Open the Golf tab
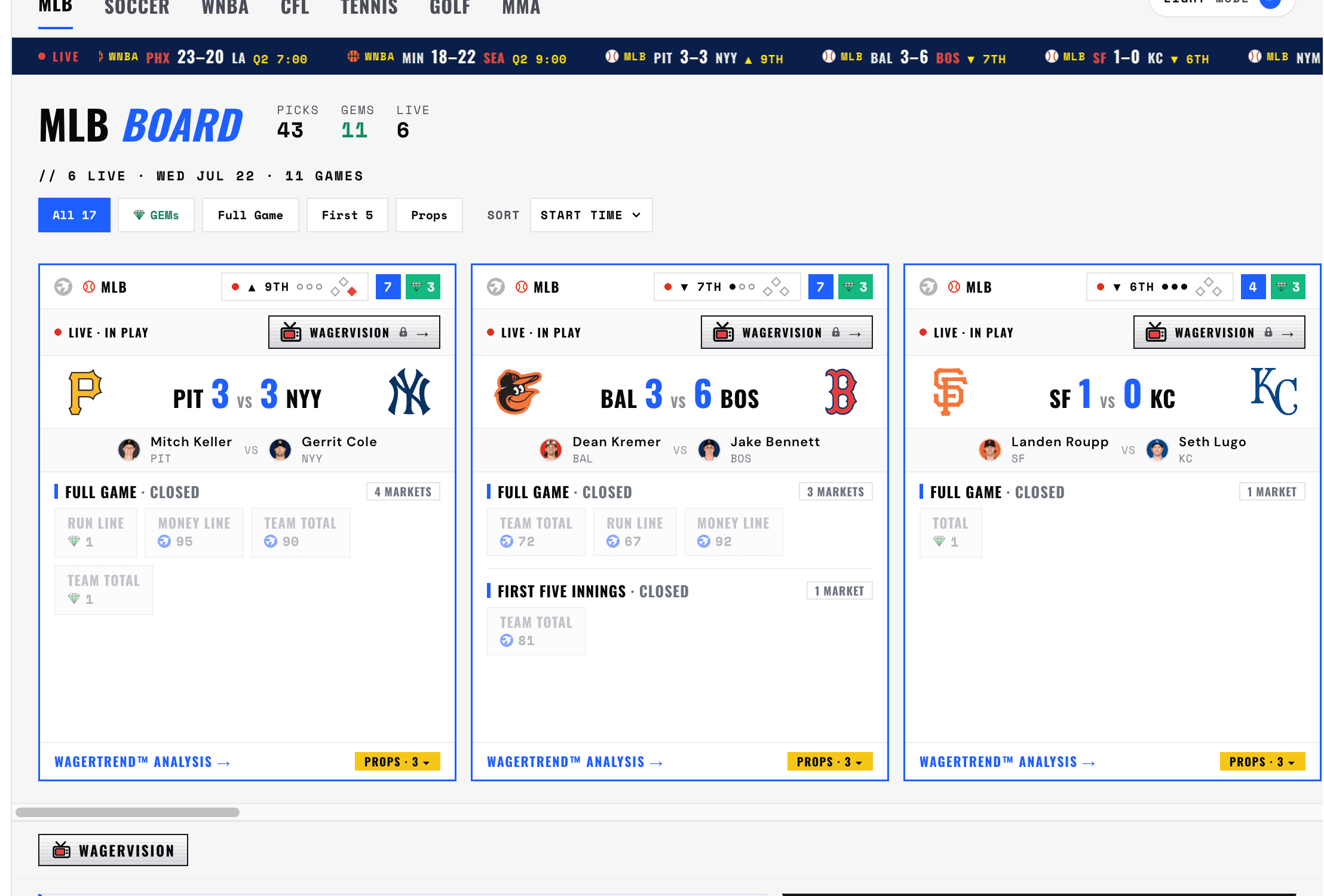Image resolution: width=1324 pixels, height=896 pixels. point(450,8)
